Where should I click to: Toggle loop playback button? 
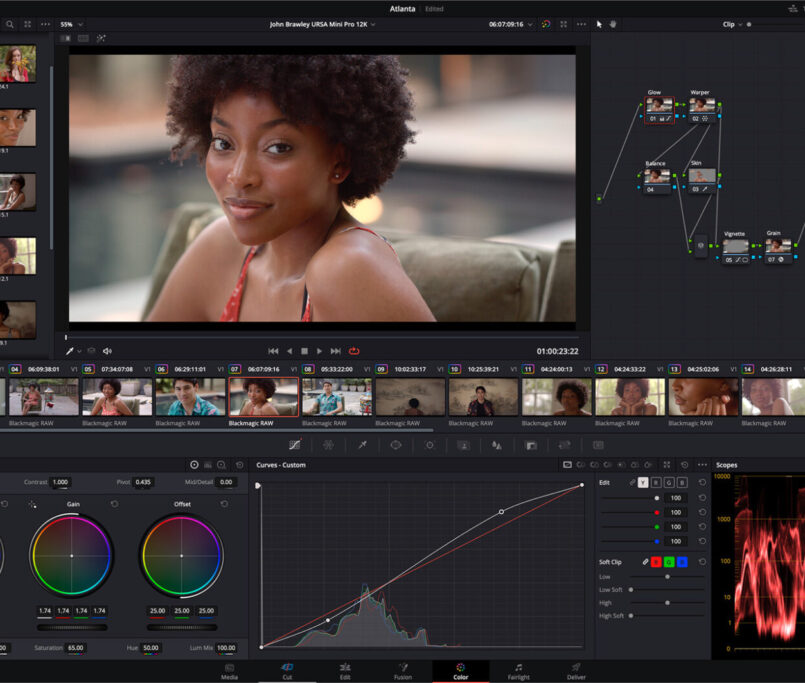click(x=354, y=351)
